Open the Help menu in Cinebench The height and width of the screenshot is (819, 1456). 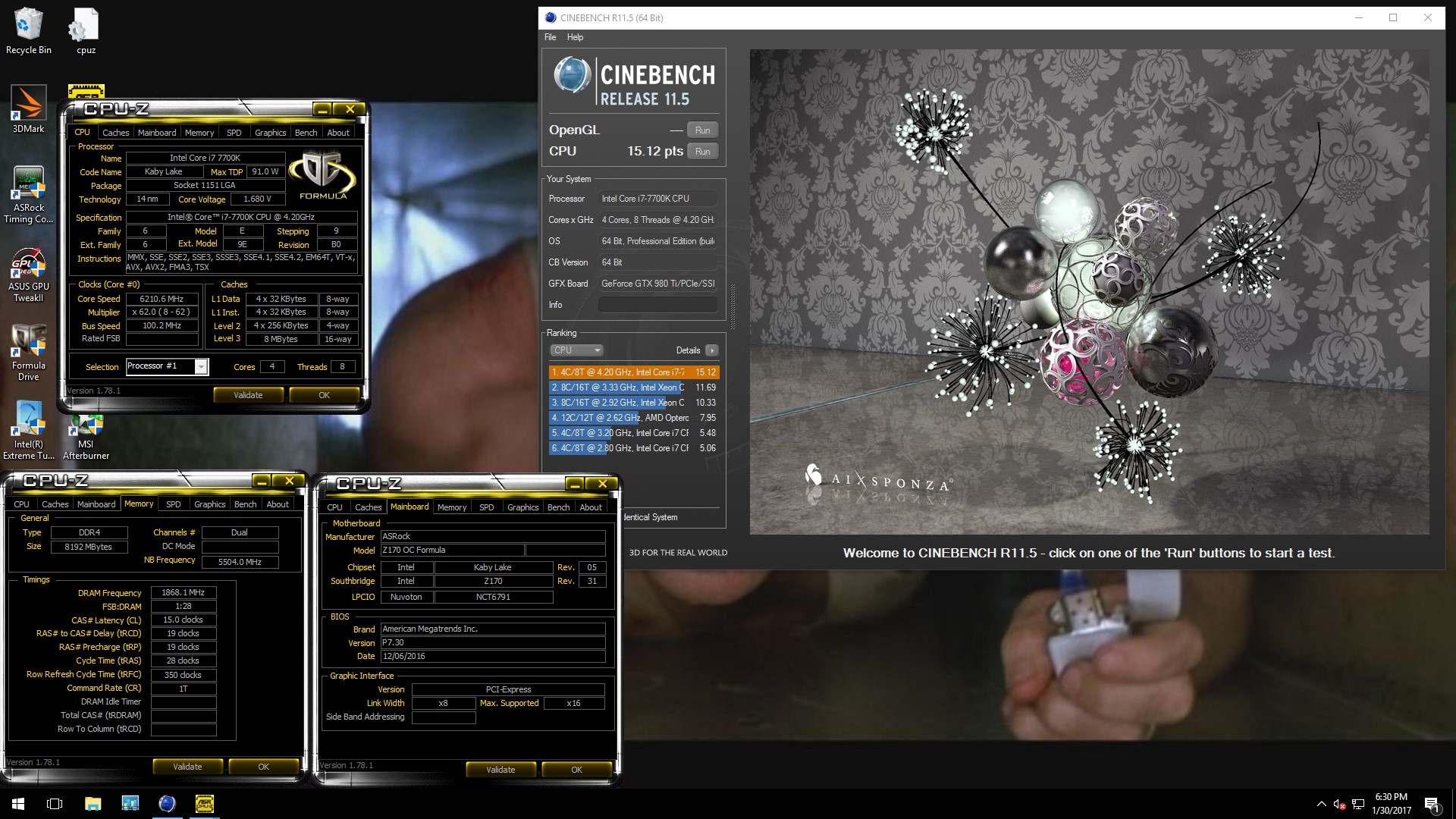[x=575, y=37]
